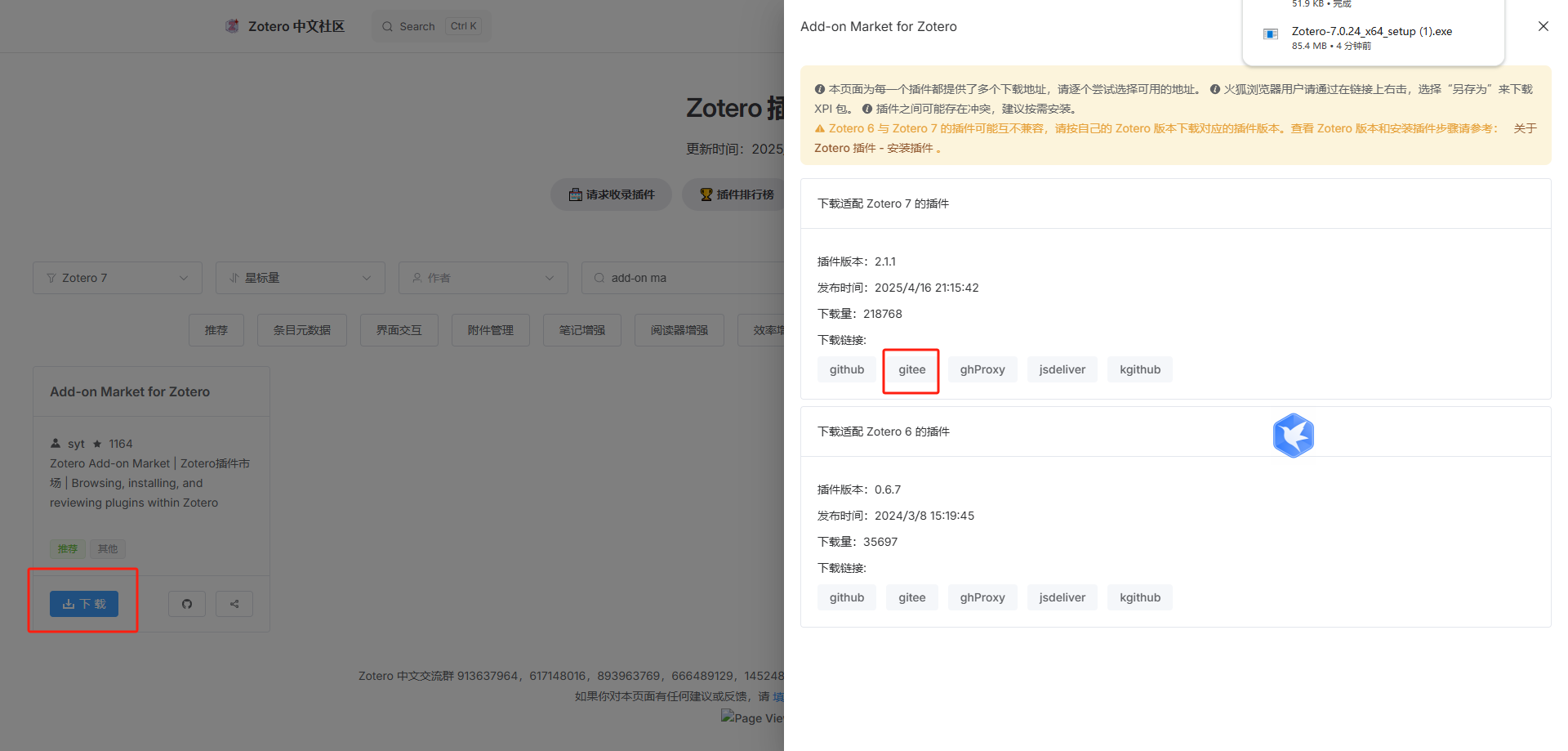Select the 界面交互 category tab

399,330
